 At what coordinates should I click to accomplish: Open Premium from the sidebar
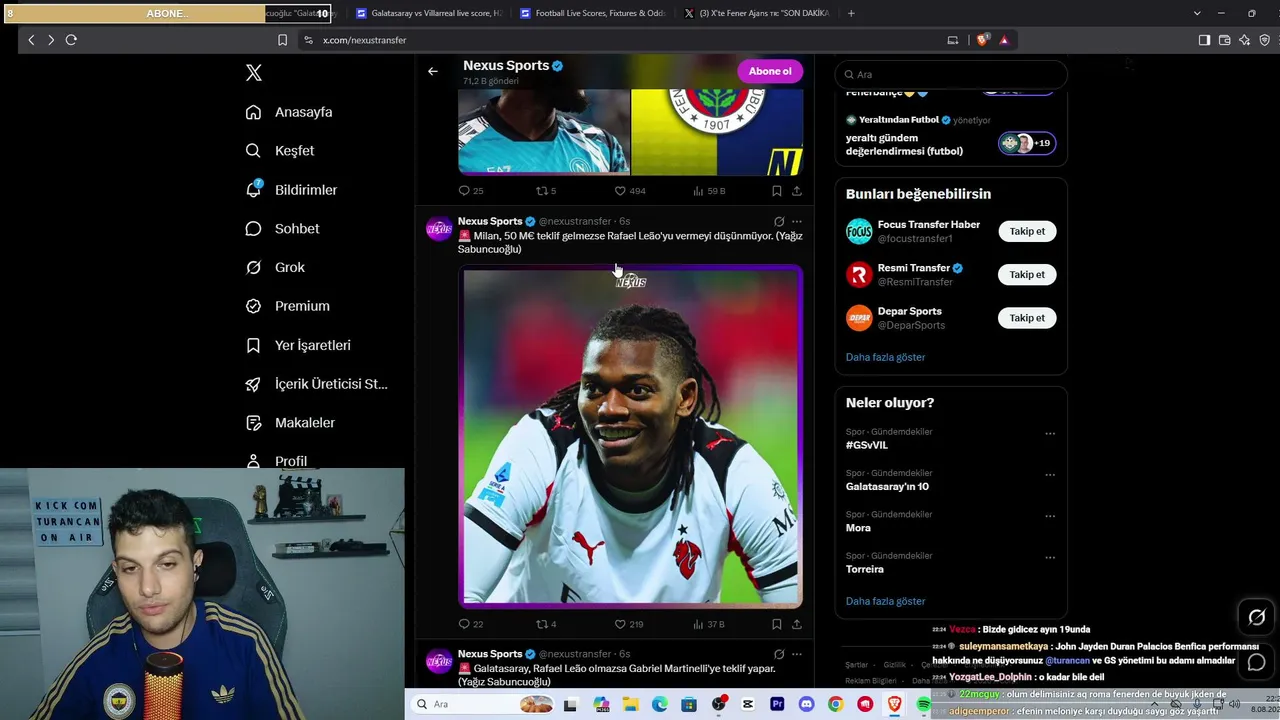click(287, 306)
